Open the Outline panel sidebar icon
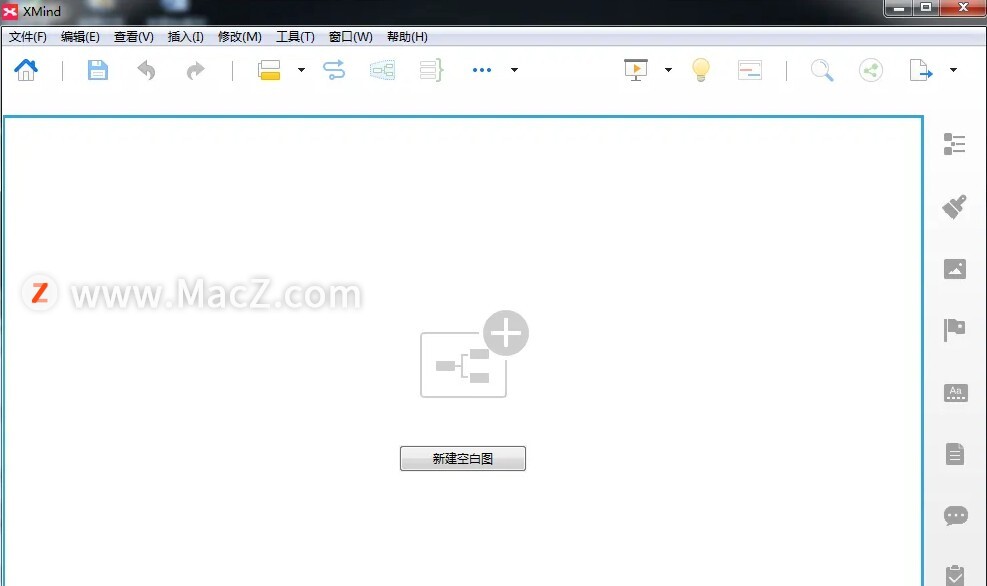Image resolution: width=987 pixels, height=586 pixels. pos(954,144)
